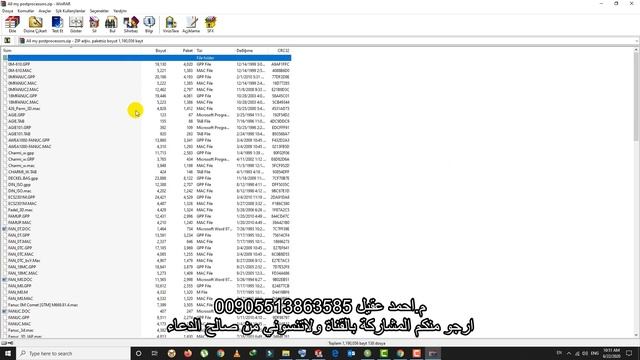Image resolution: width=640 pixels, height=360 pixels.
Task: Click the Dizine Çıkart extract icon
Action: pos(35,24)
